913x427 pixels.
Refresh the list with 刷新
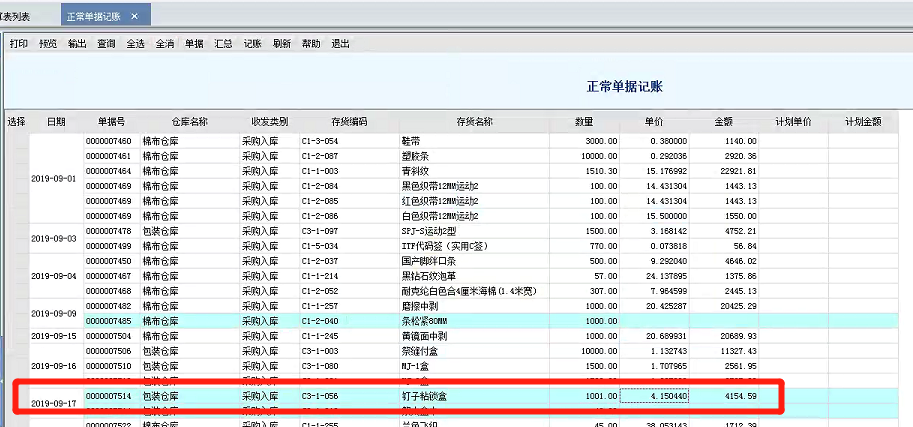click(x=282, y=44)
